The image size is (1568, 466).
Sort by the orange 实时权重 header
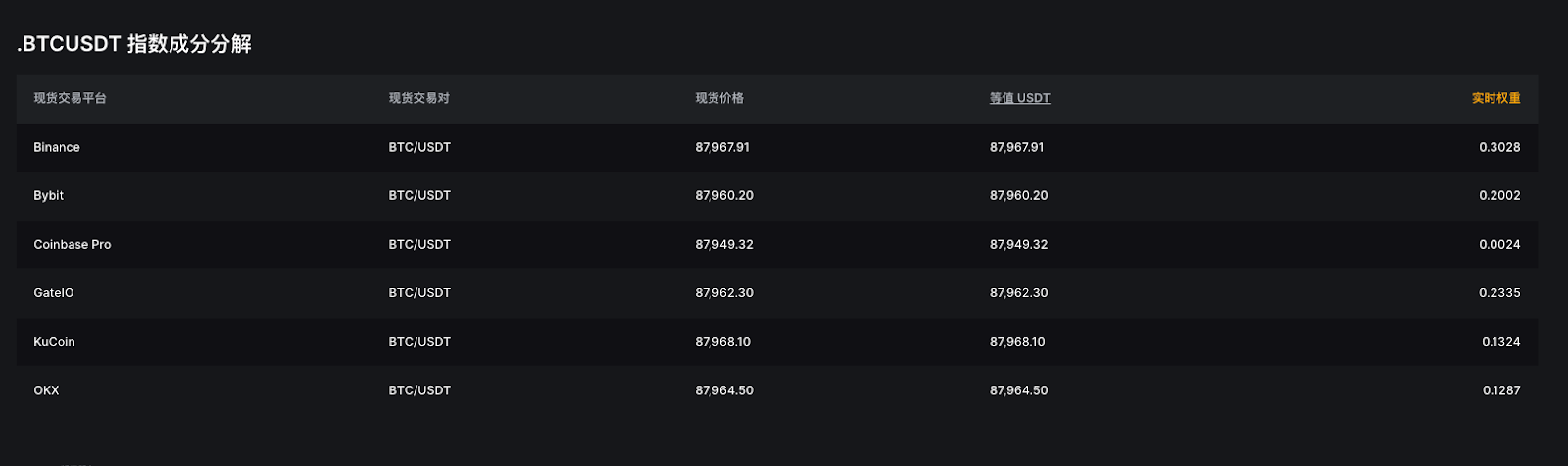1495,98
